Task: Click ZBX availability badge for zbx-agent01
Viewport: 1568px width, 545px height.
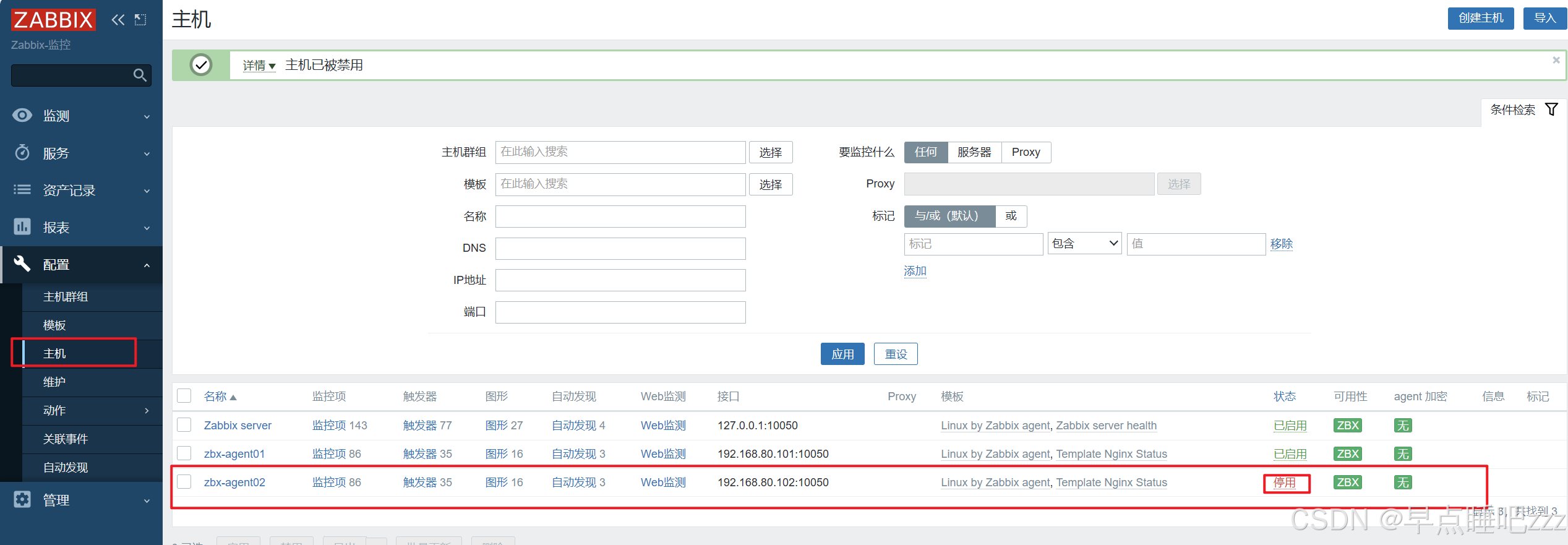Action: click(1348, 454)
